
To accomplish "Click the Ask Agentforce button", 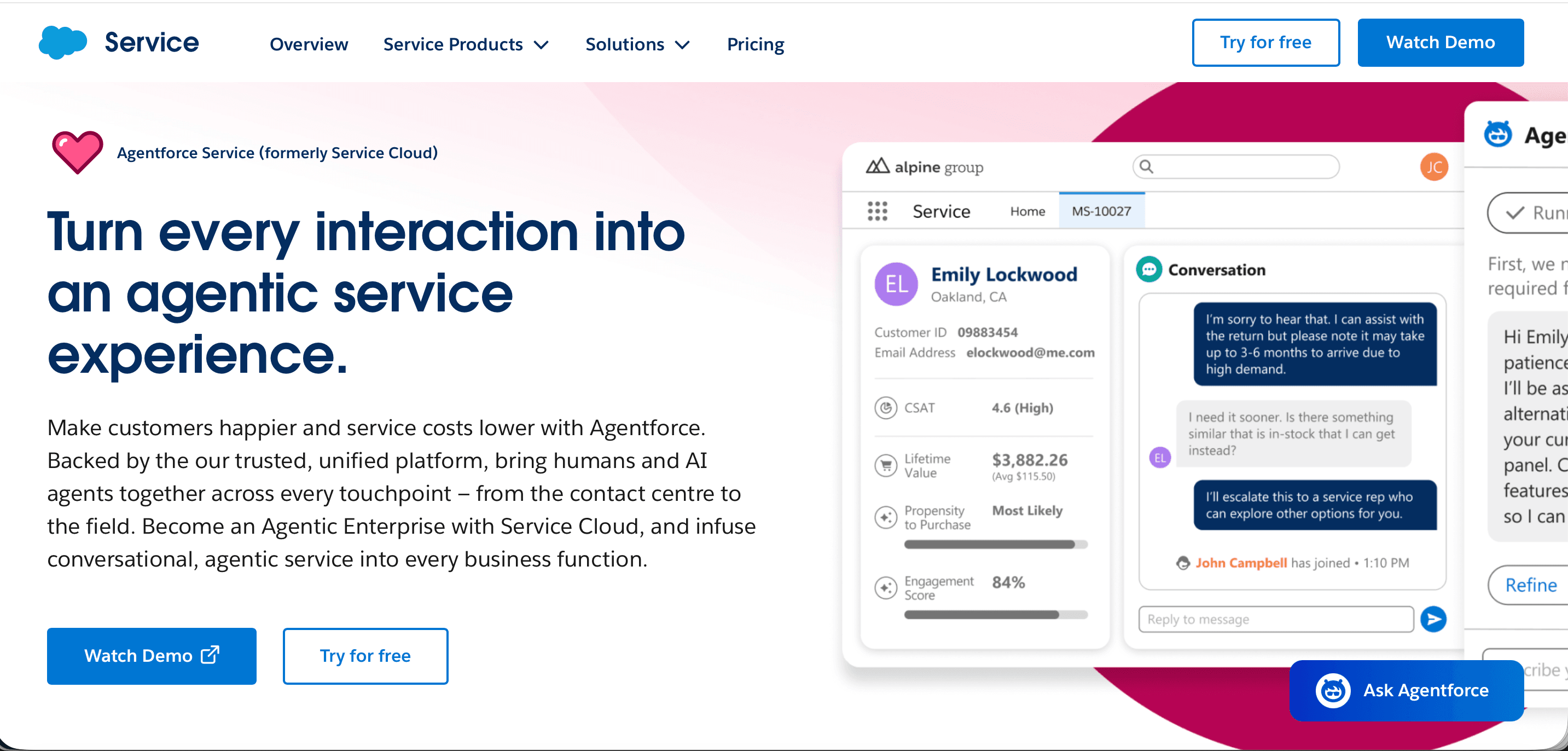I will (1406, 691).
